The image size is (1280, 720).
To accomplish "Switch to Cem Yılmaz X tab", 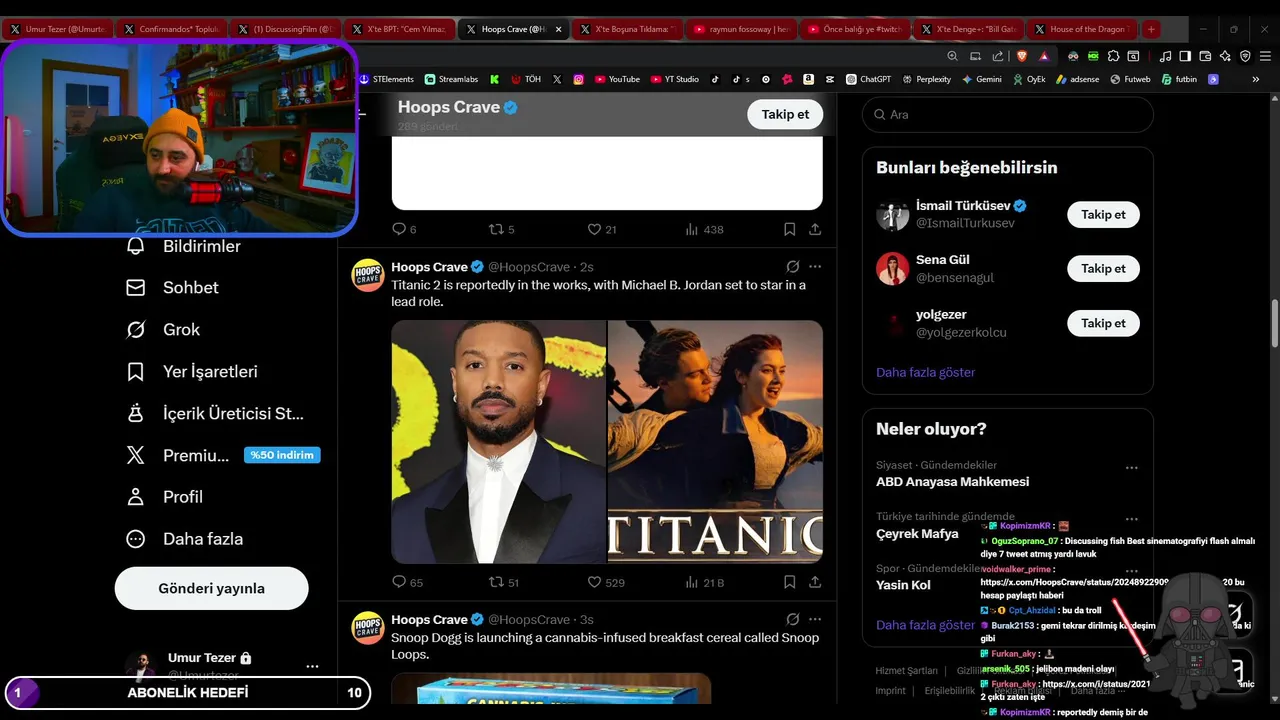I will [399, 29].
